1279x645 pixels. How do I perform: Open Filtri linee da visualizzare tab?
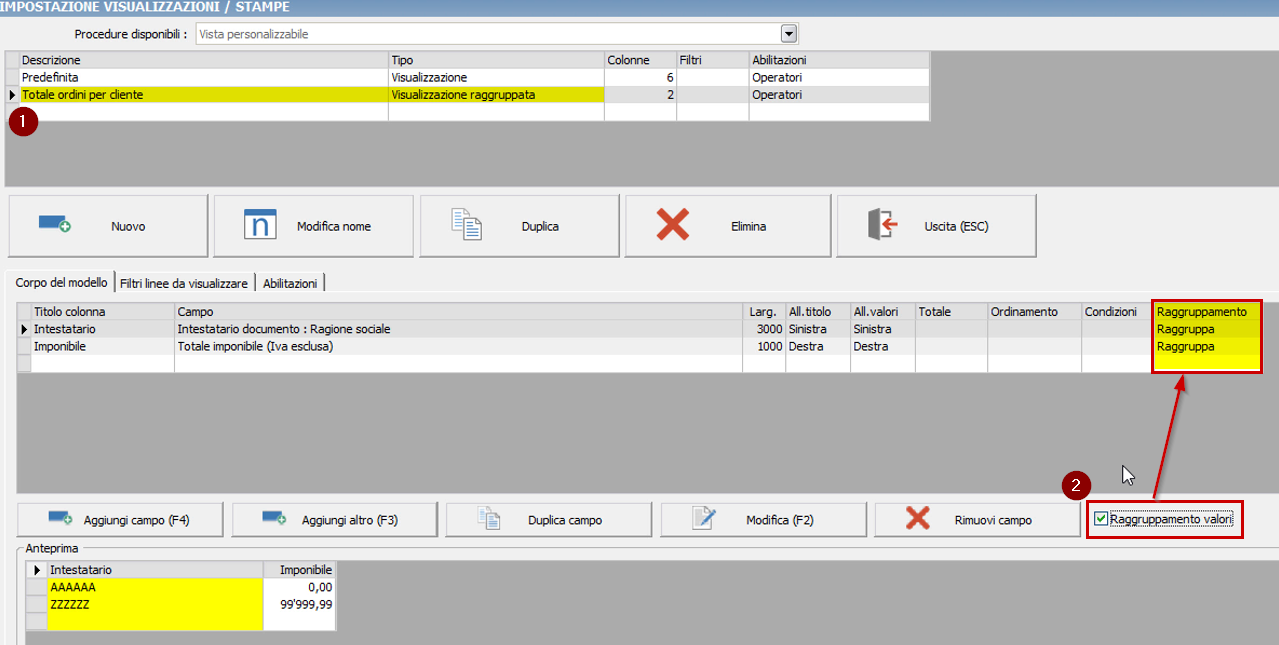(184, 284)
